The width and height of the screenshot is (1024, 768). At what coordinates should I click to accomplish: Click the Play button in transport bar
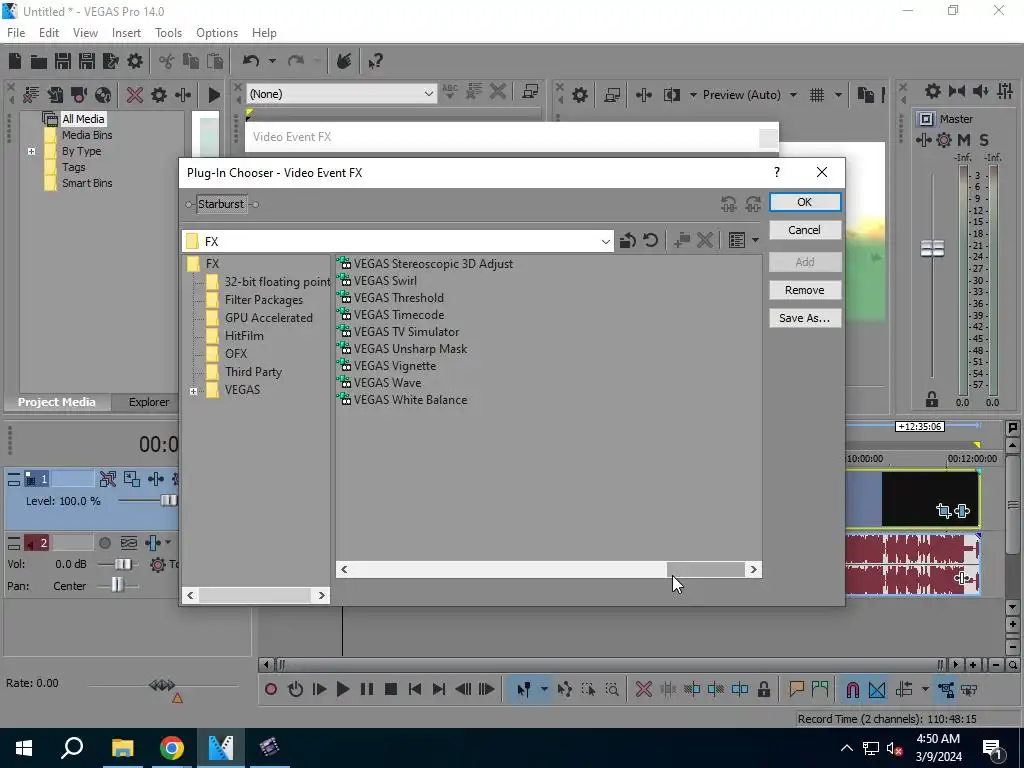pos(342,689)
